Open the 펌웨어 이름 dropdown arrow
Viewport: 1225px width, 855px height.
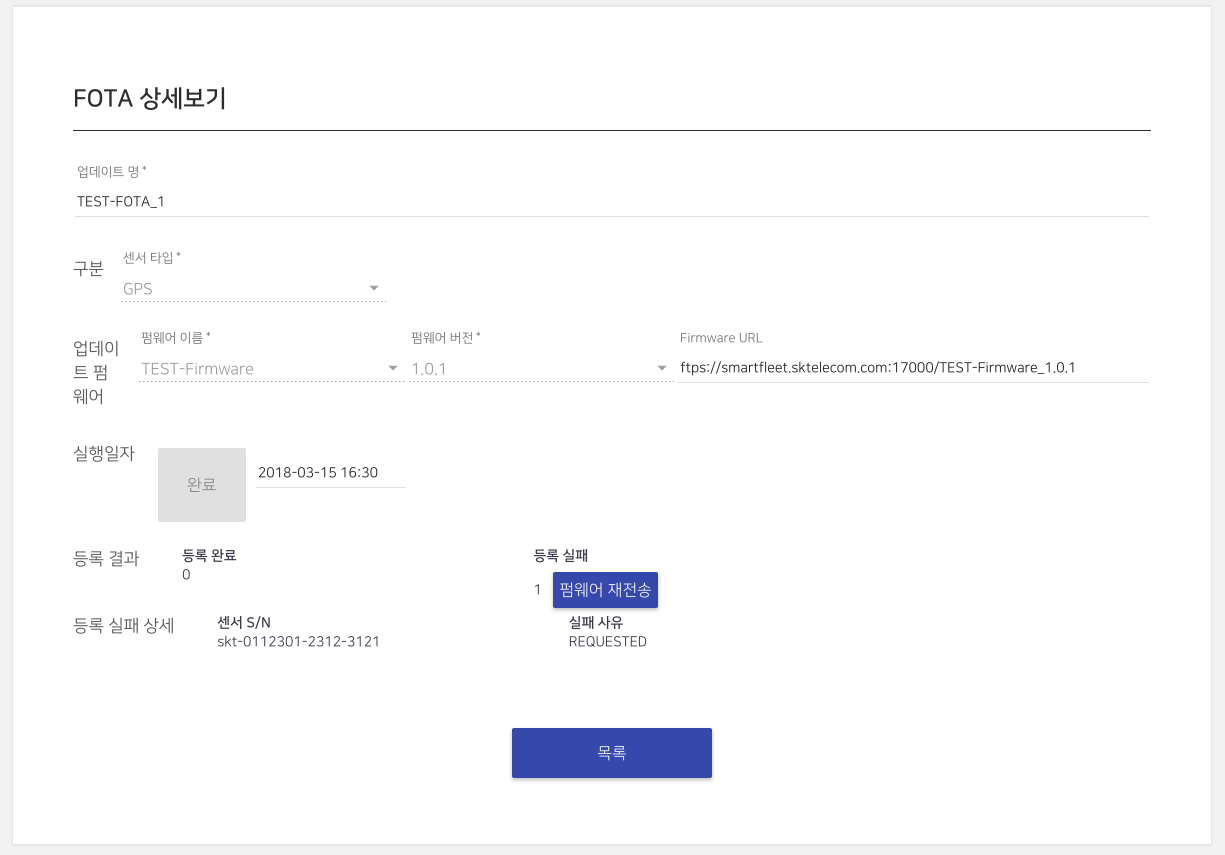tap(393, 369)
